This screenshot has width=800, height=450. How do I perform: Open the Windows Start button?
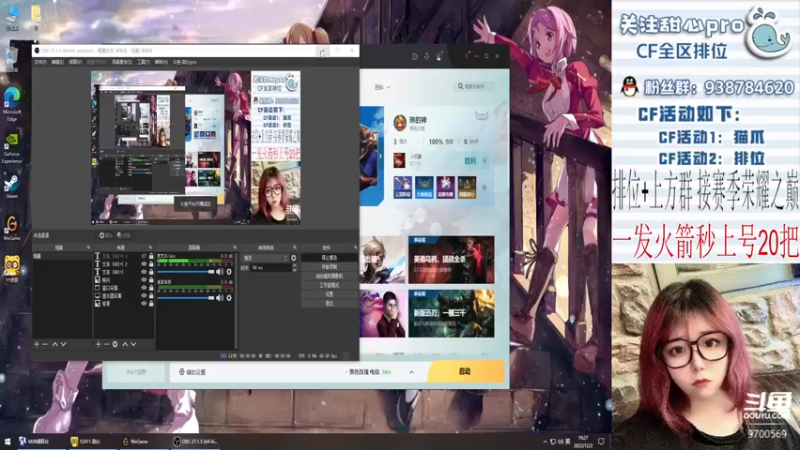point(7,441)
